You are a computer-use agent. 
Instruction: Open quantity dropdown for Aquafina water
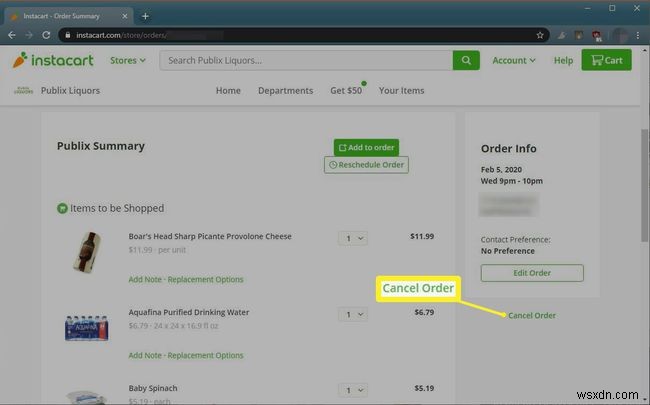click(x=353, y=314)
